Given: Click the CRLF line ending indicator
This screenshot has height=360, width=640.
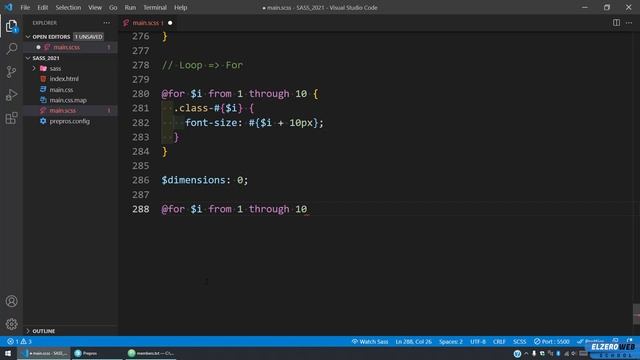Looking at the screenshot, I should 499,342.
